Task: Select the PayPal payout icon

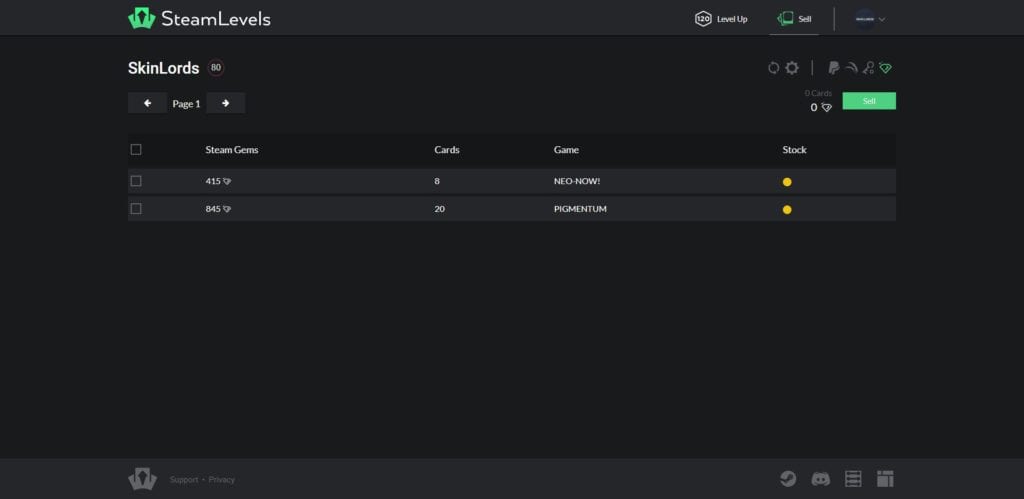Action: [833, 68]
